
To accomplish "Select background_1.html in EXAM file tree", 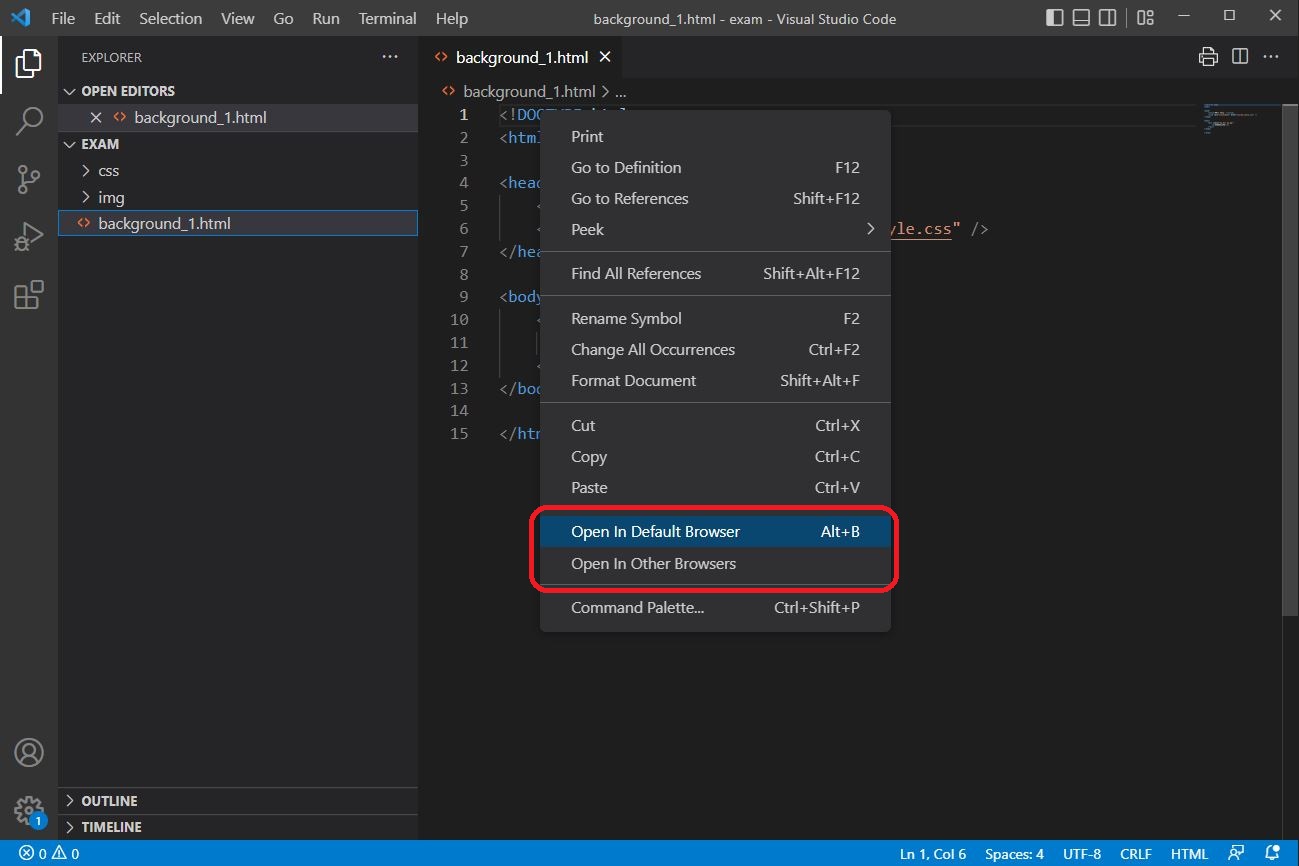I will point(238,223).
